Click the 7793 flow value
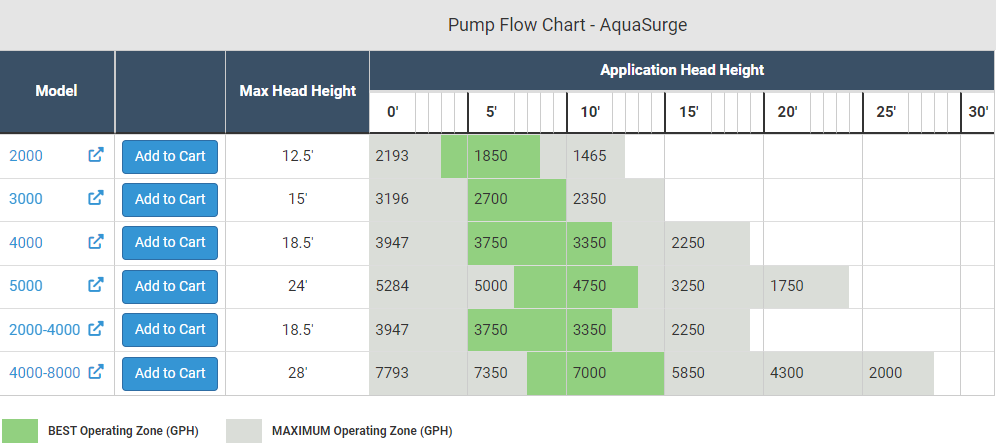This screenshot has height=447, width=996. tap(392, 373)
